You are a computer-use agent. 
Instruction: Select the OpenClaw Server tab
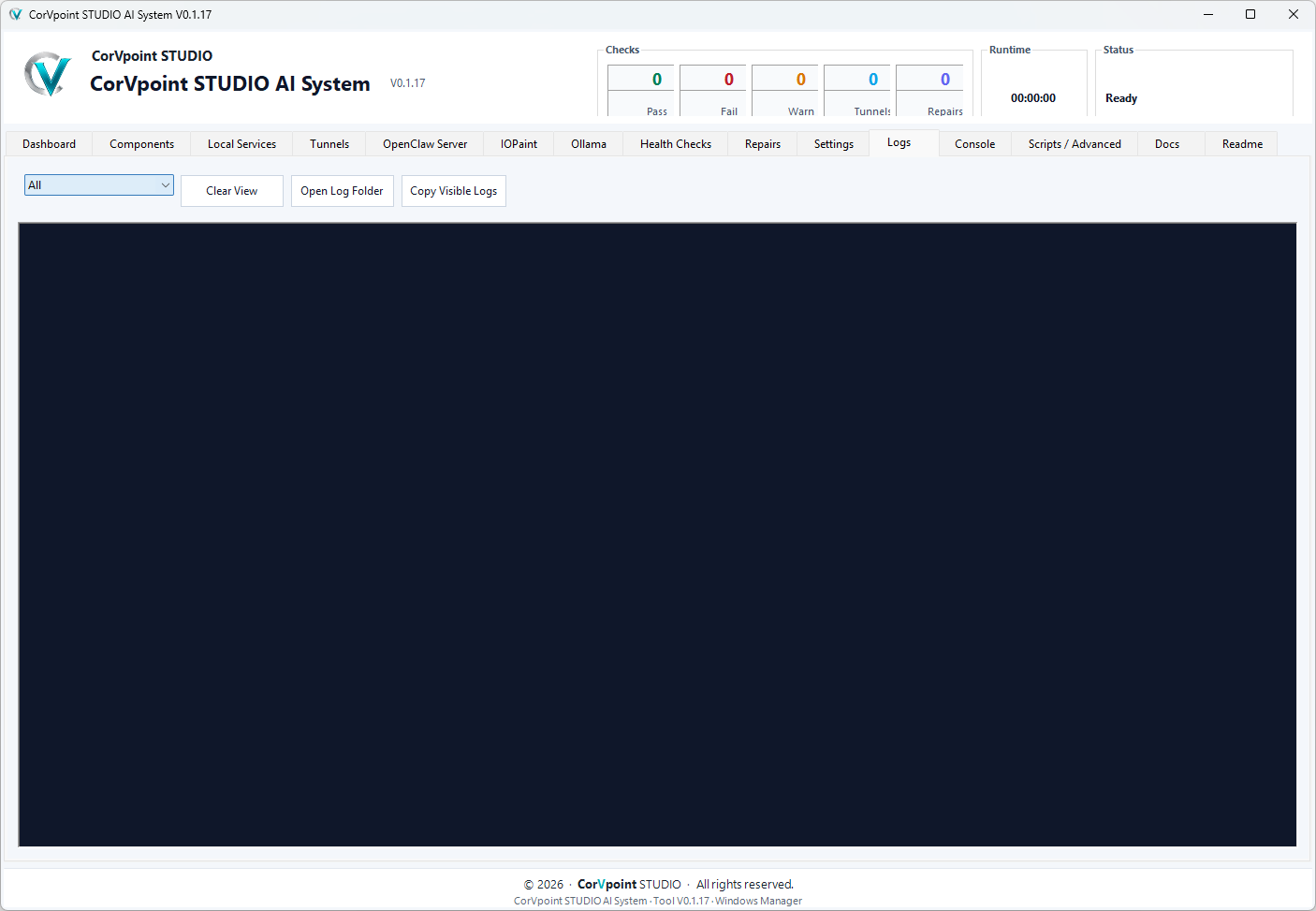[x=425, y=144]
